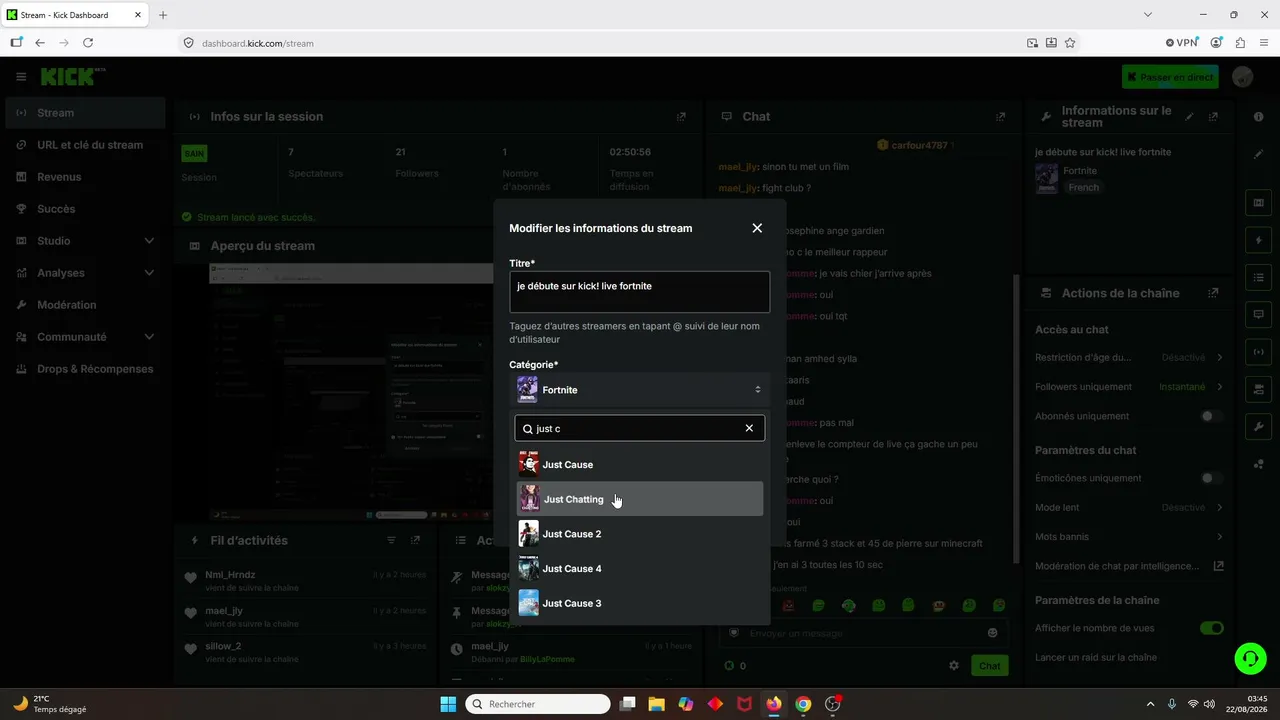Toggle Émoticônes uniquement switch
The image size is (1280, 720).
[1212, 478]
